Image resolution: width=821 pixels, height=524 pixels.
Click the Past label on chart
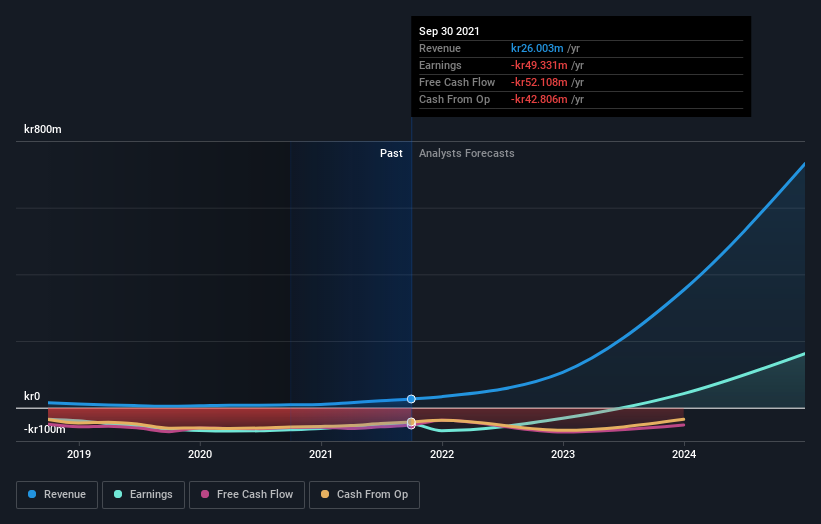[x=391, y=153]
